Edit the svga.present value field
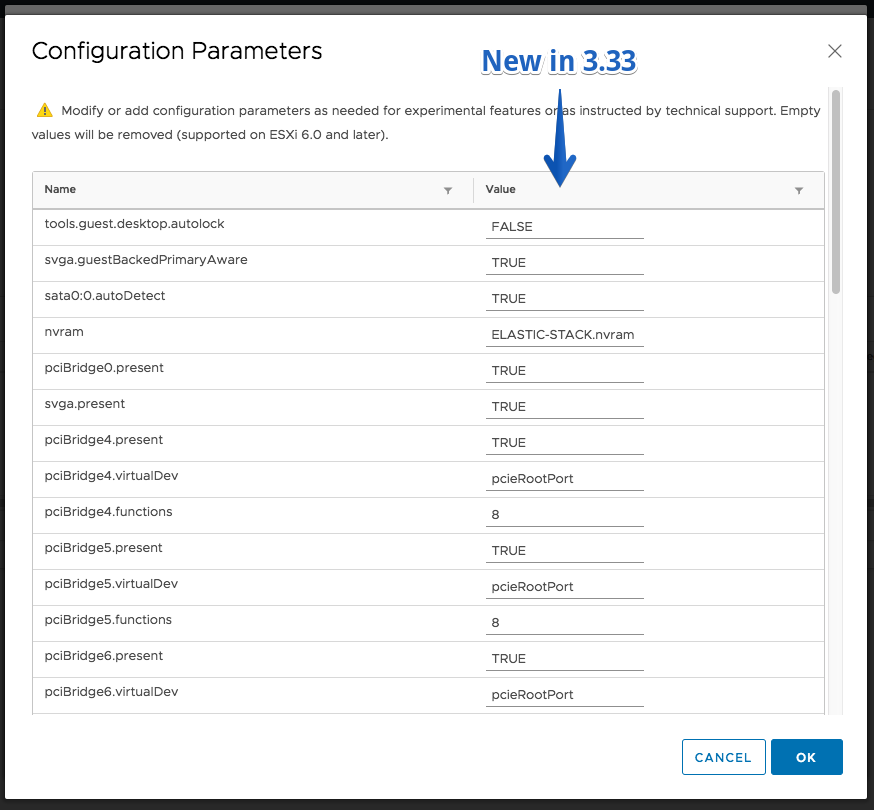The image size is (874, 810). pyautogui.click(x=565, y=406)
